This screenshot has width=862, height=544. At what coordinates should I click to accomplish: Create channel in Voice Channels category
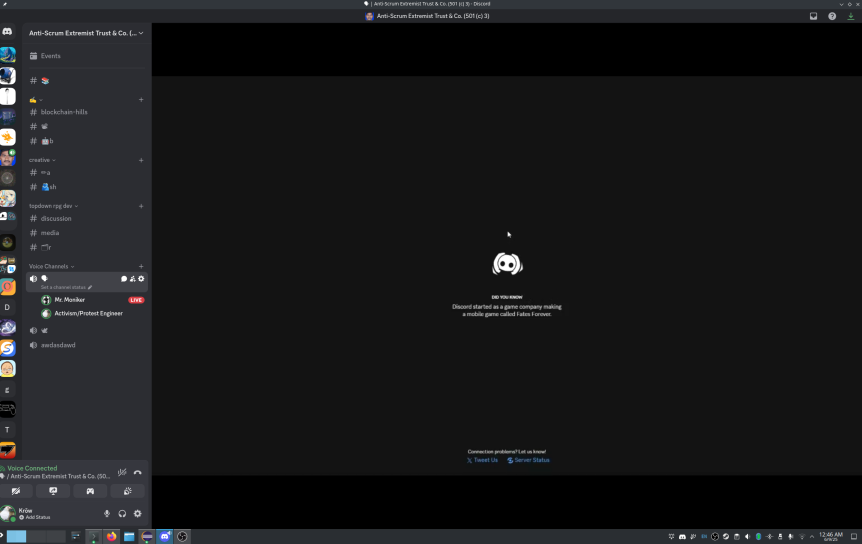pos(141,267)
